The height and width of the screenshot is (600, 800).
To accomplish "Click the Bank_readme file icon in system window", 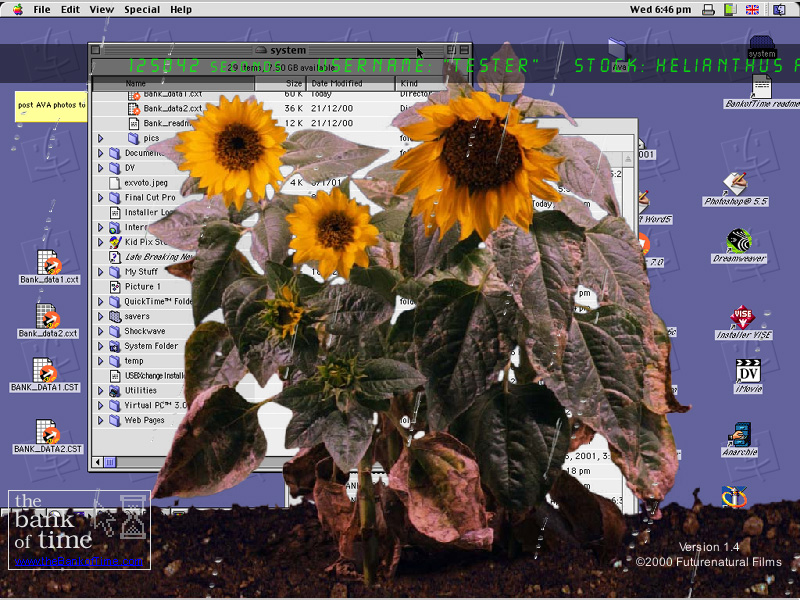I will (x=134, y=123).
